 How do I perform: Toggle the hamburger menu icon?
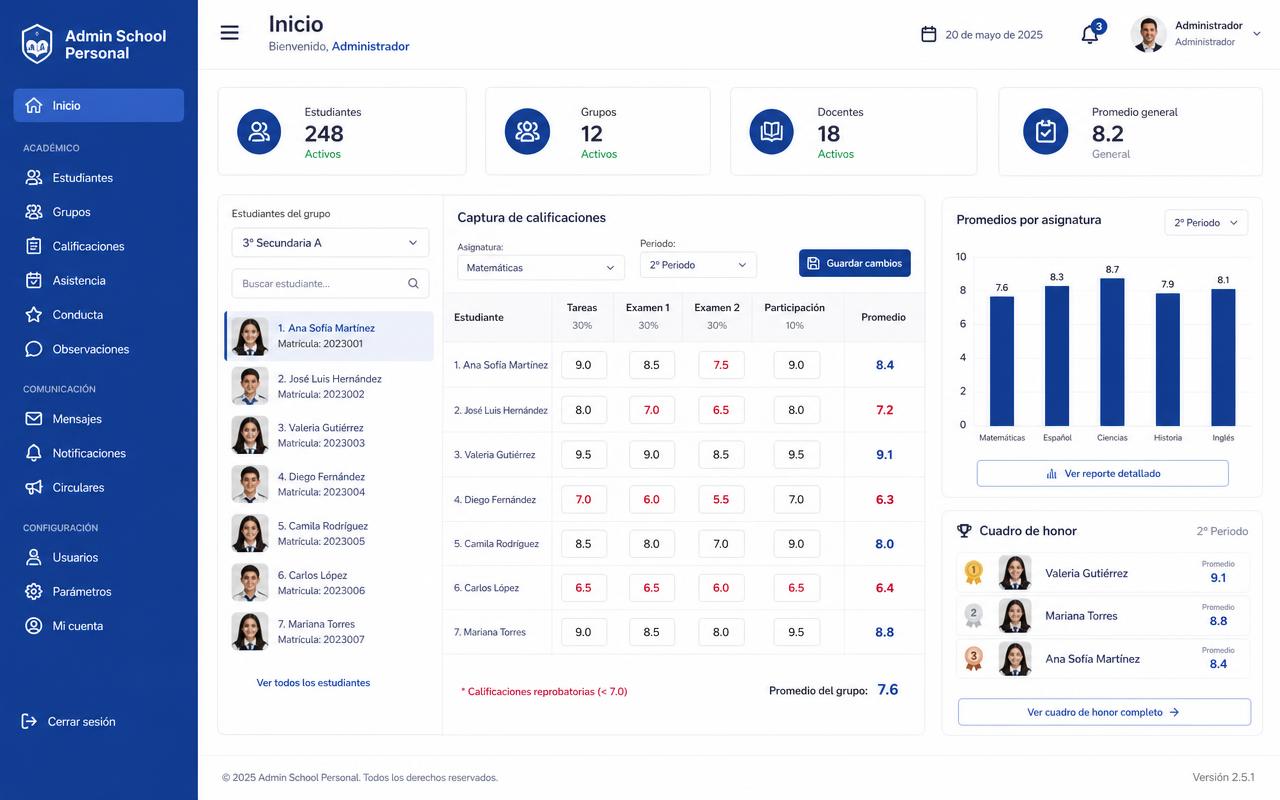[229, 33]
